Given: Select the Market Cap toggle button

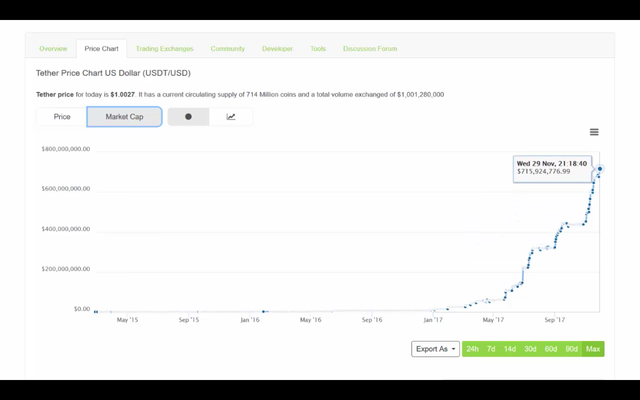Looking at the screenshot, I should coord(124,117).
